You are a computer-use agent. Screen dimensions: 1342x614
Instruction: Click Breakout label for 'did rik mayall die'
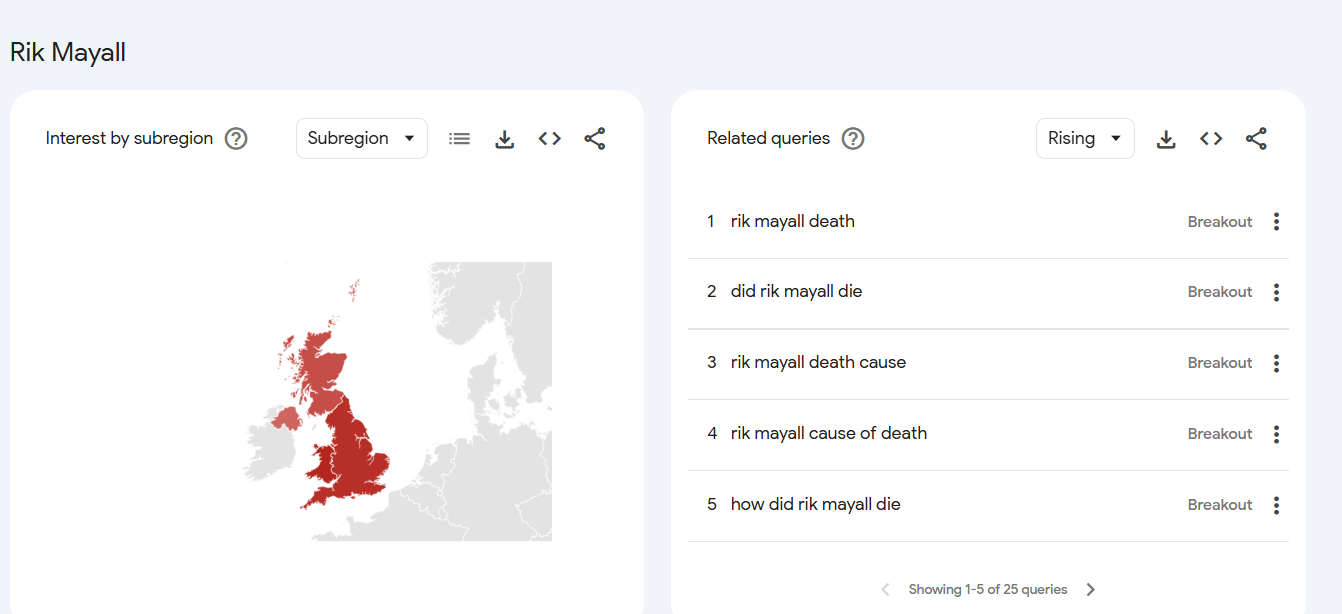(1220, 292)
